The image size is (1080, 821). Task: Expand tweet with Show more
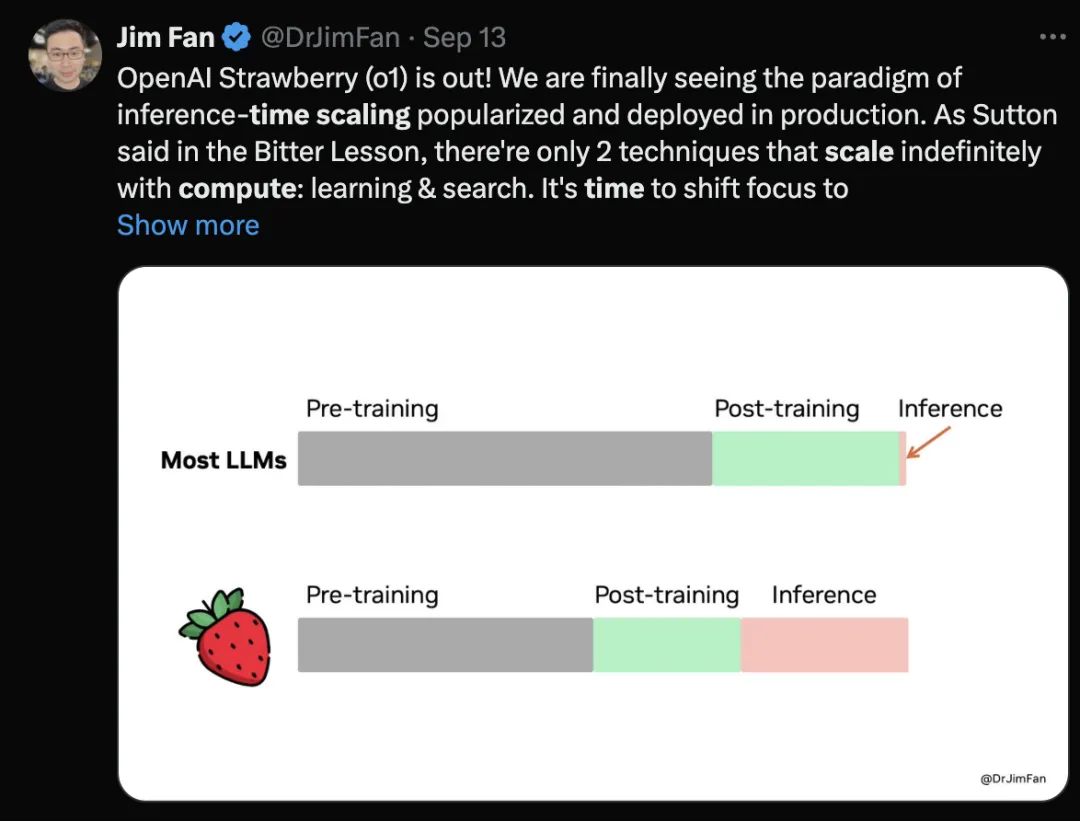(x=188, y=225)
